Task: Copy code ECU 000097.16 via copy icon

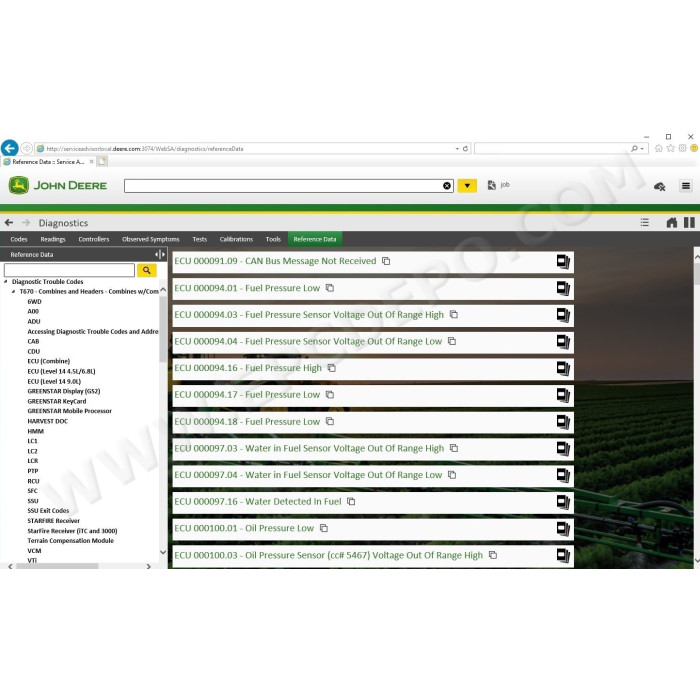Action: point(351,502)
